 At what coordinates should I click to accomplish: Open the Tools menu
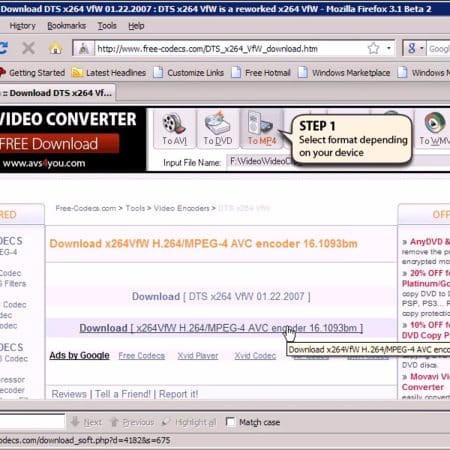tap(107, 26)
